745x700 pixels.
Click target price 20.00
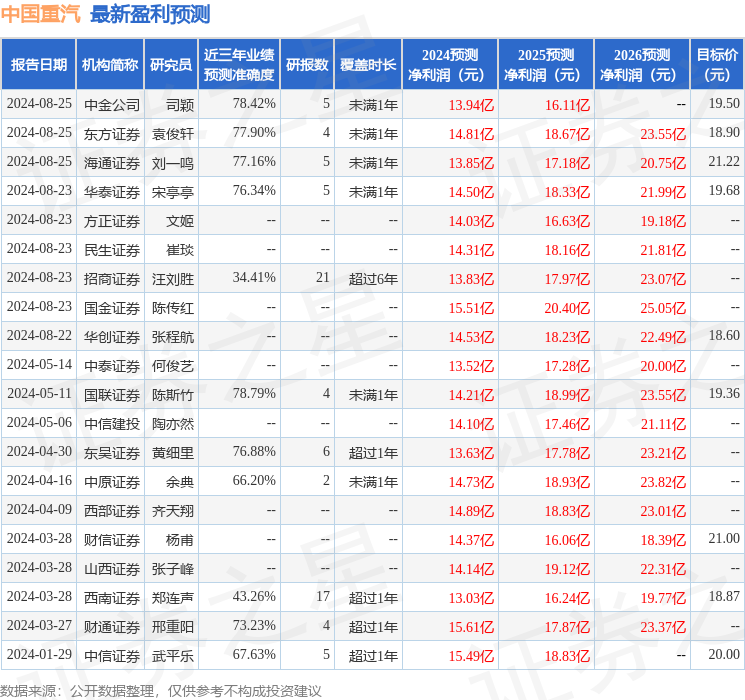(x=724, y=654)
